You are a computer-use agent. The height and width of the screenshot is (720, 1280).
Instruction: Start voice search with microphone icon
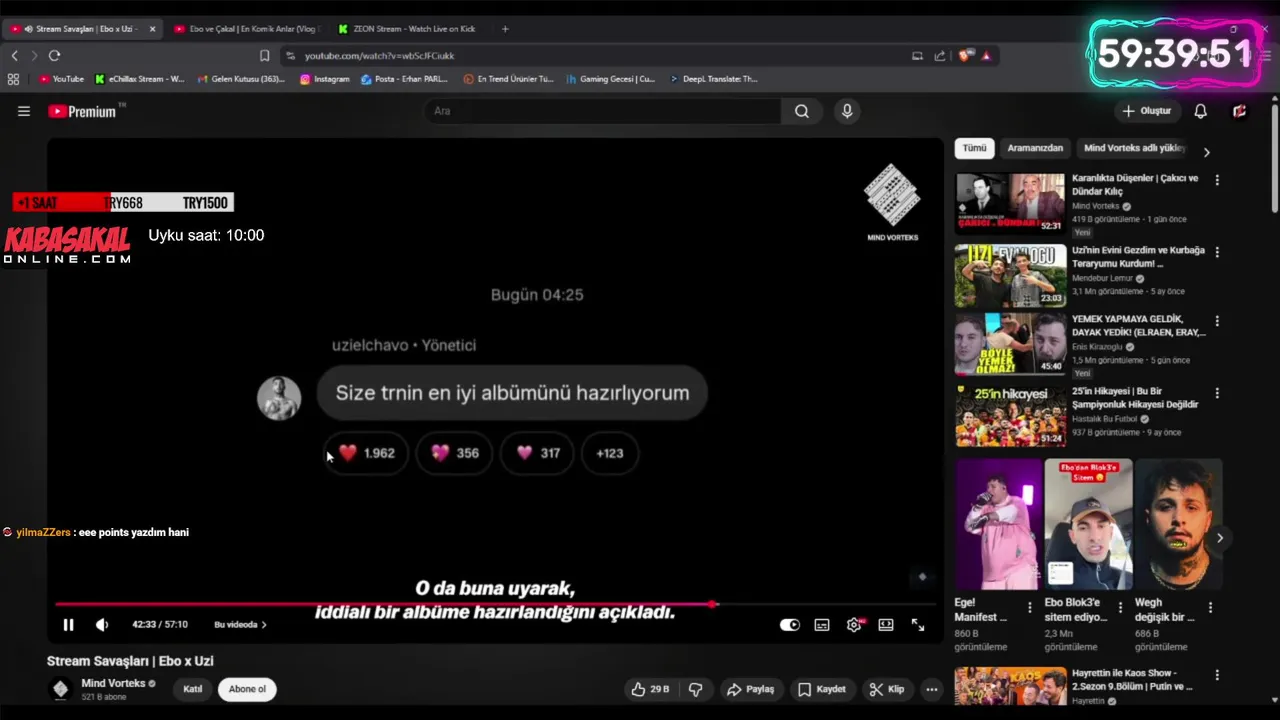click(847, 111)
